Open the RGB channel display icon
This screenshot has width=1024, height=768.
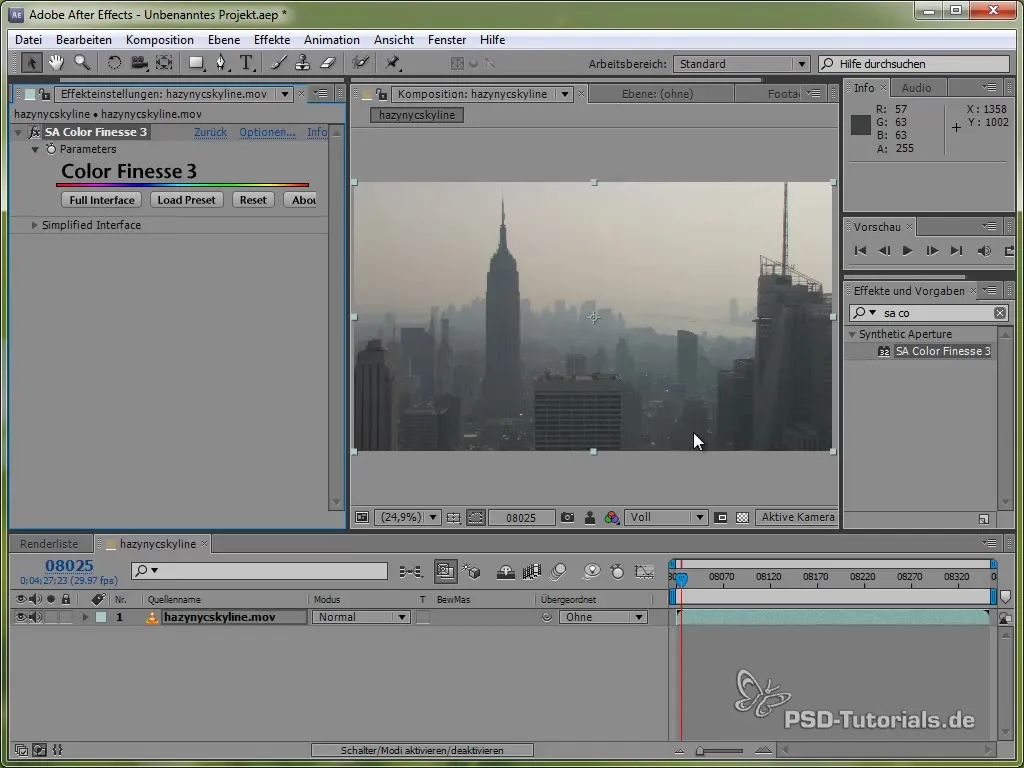tap(612, 517)
